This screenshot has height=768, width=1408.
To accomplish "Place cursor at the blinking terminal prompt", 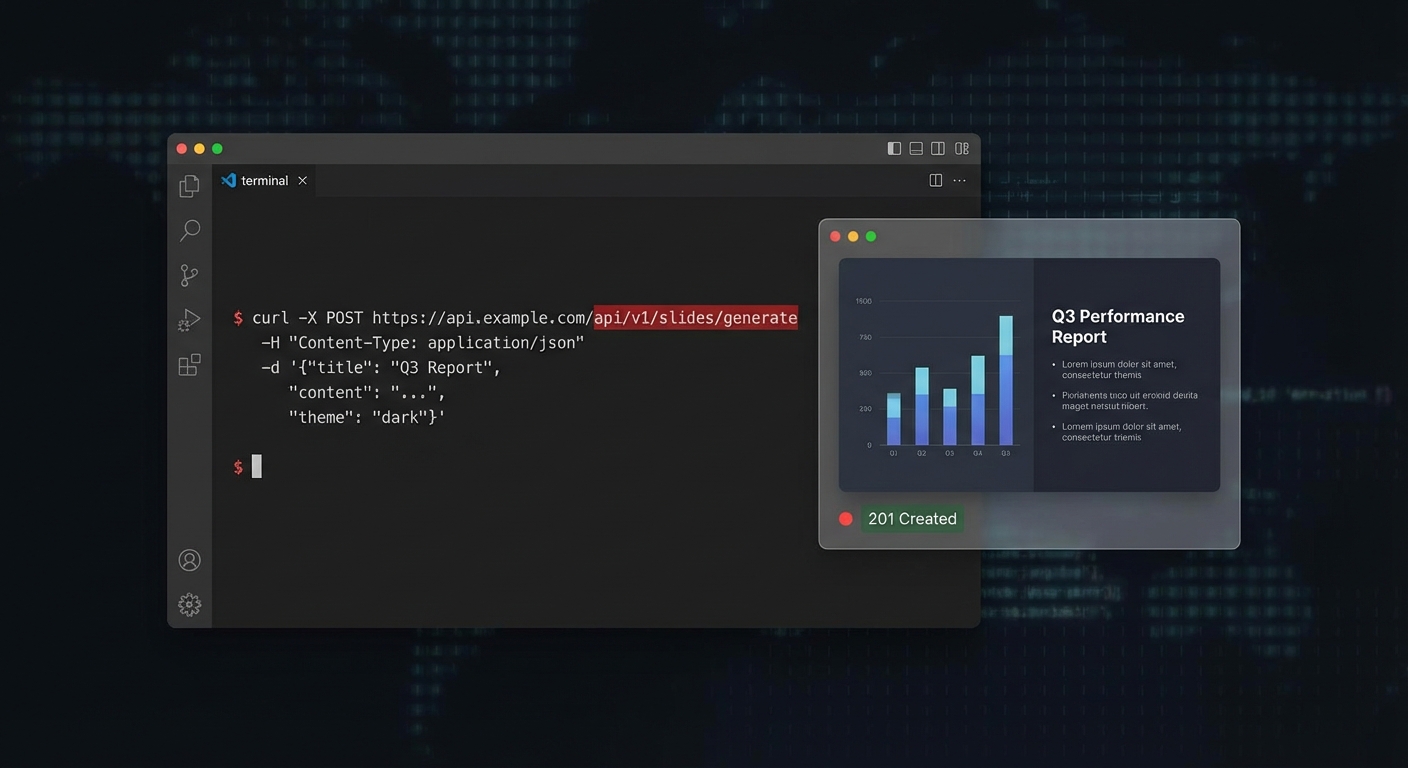I will pos(255,466).
